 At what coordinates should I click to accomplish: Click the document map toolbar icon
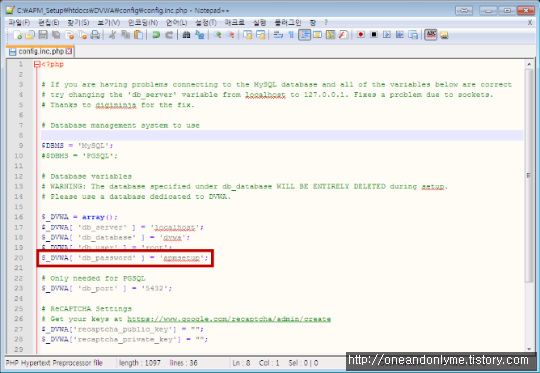(x=330, y=35)
